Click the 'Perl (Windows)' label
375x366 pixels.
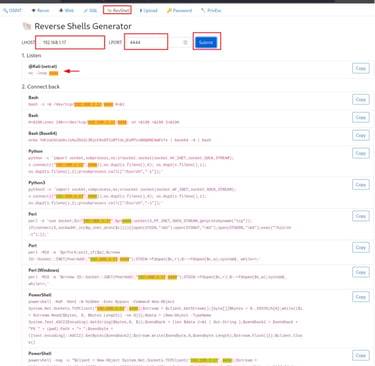coord(44,270)
